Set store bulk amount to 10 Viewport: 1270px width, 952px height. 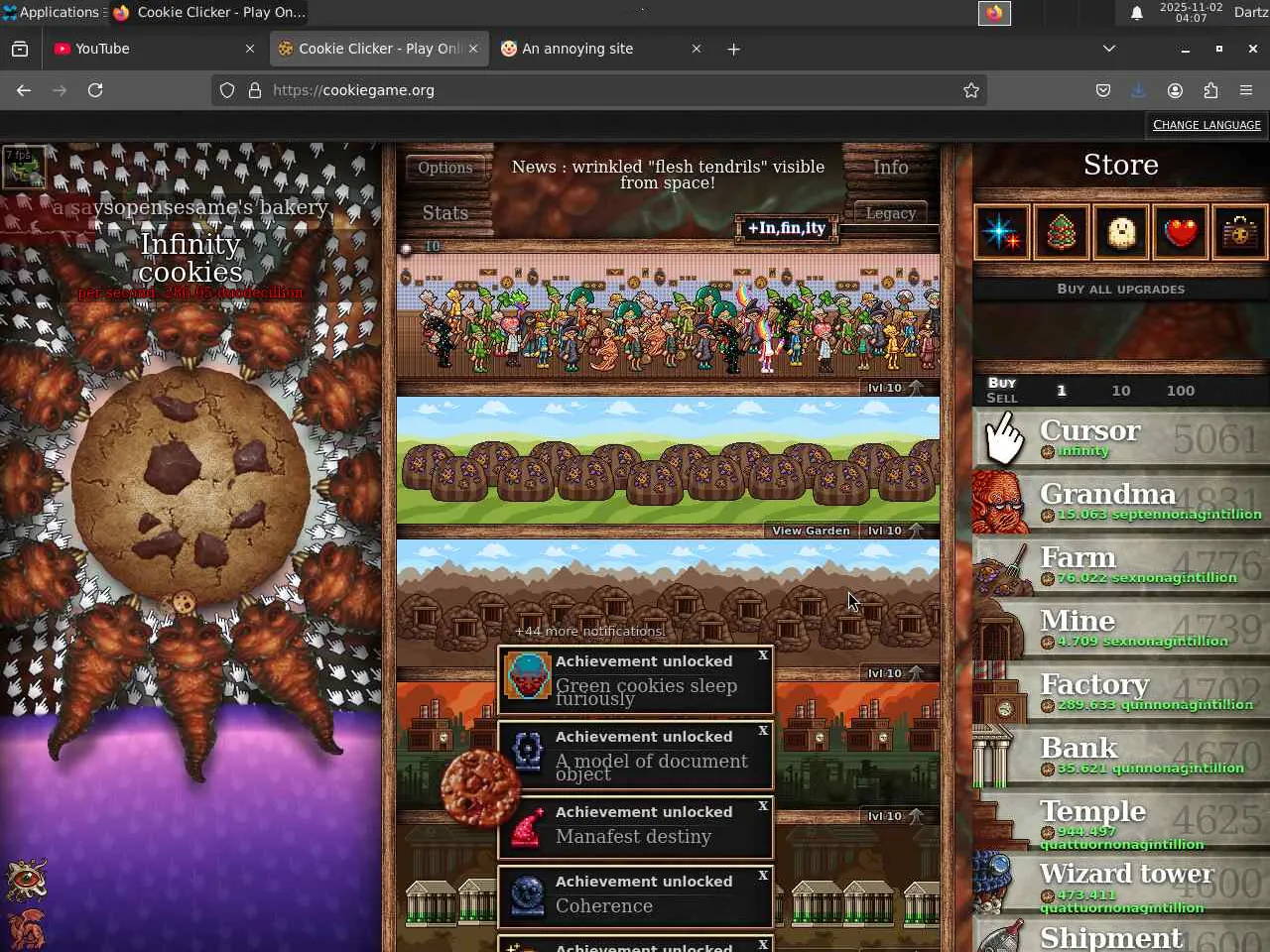click(x=1121, y=391)
